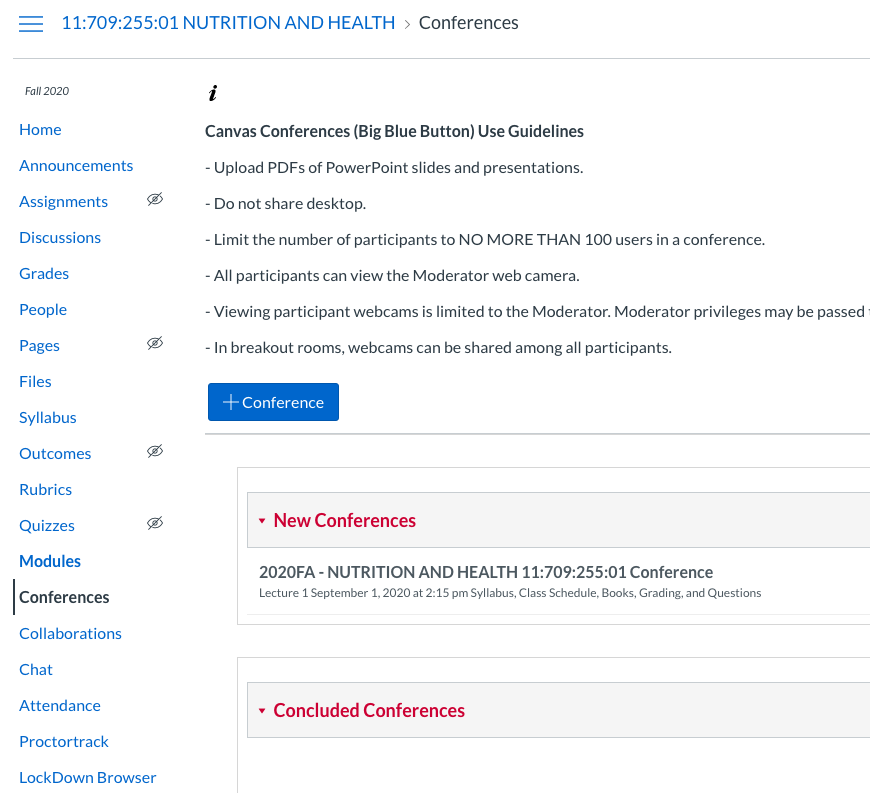Image resolution: width=870 pixels, height=793 pixels.
Task: Go to the Attendance page
Action: 60,705
